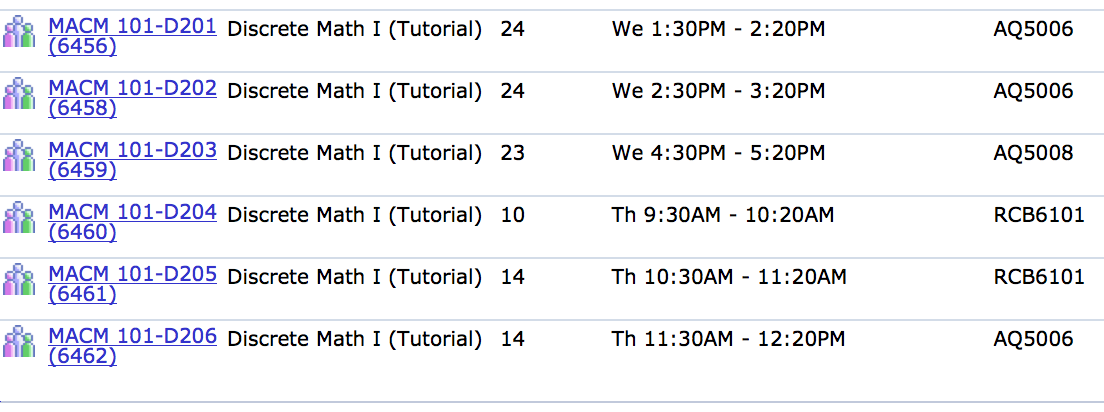1104x412 pixels.
Task: Select the group icon next to MACM 101-D206
Action: tap(18, 342)
